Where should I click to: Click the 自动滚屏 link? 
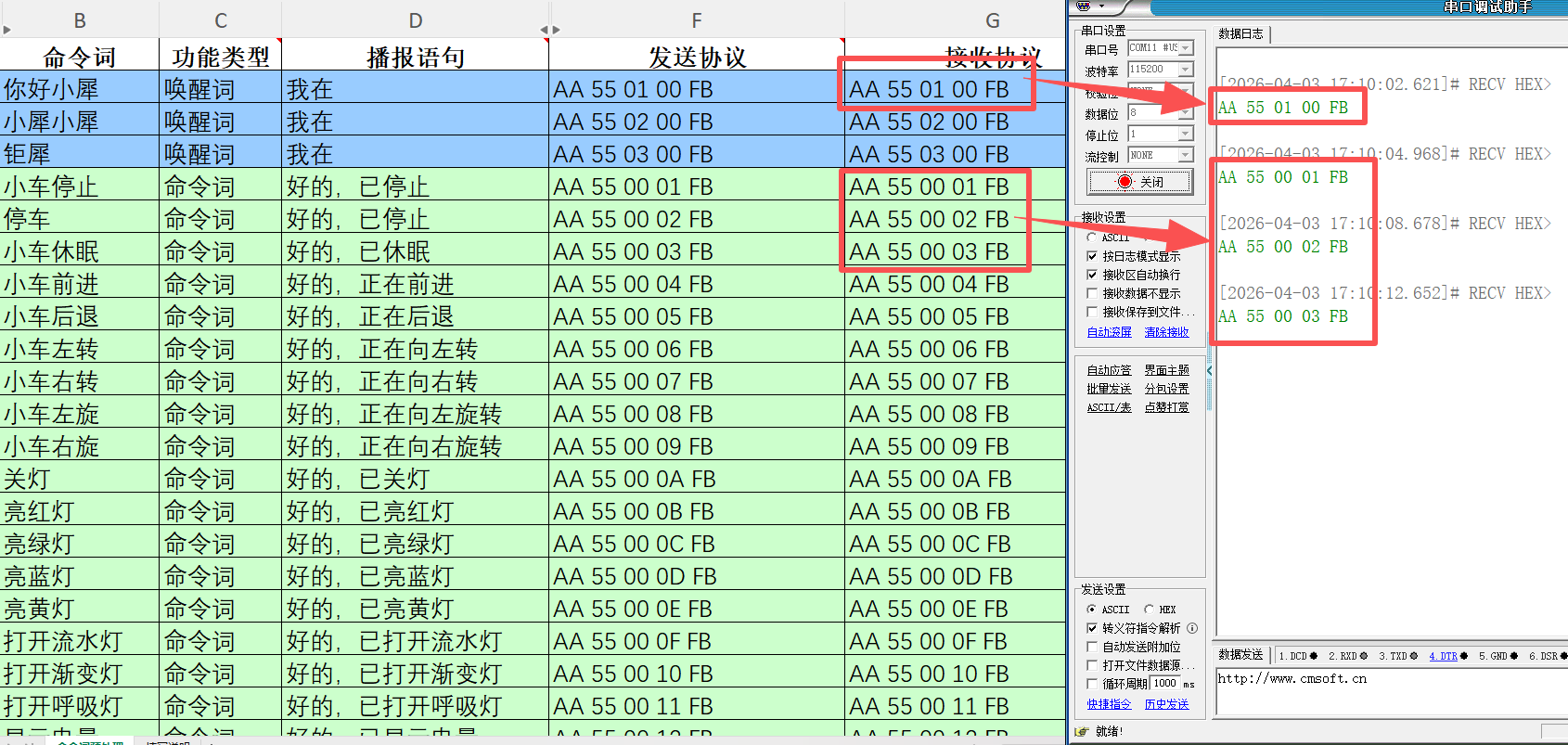click(x=1110, y=332)
